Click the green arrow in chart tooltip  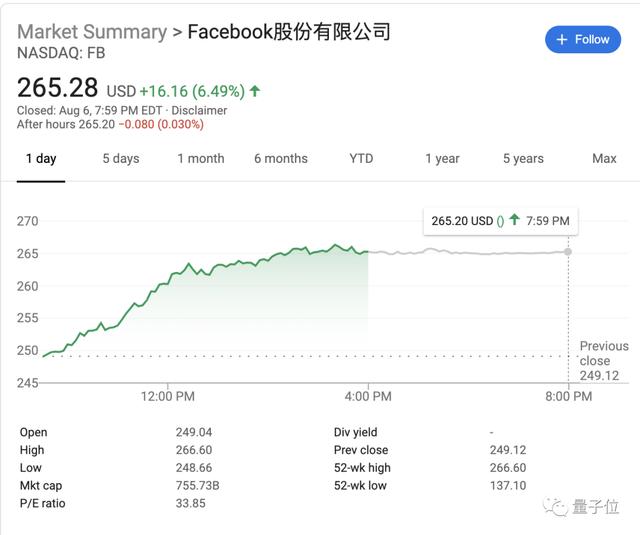pos(514,220)
